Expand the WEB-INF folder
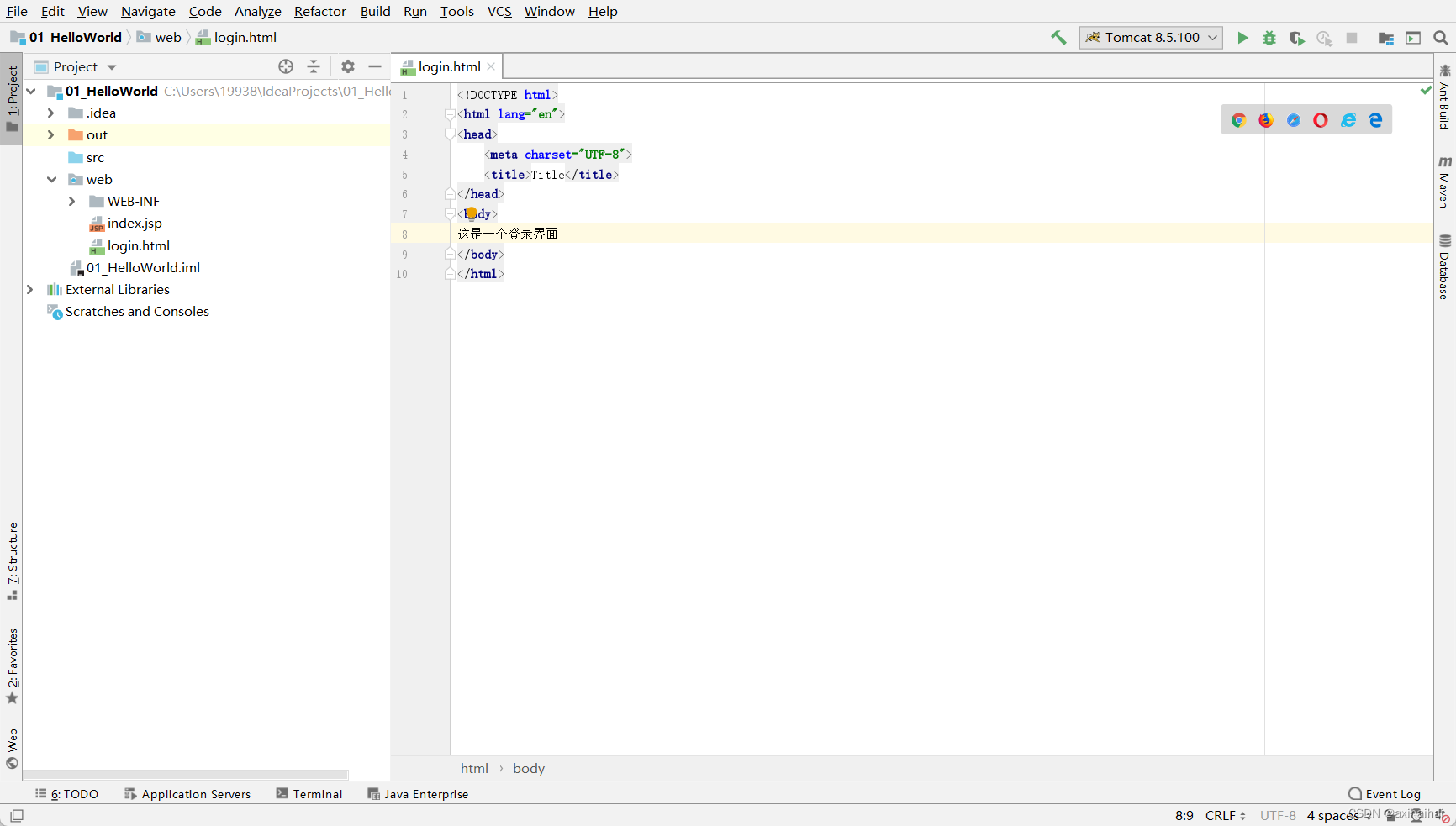Screen dimensions: 1456x826 72,201
